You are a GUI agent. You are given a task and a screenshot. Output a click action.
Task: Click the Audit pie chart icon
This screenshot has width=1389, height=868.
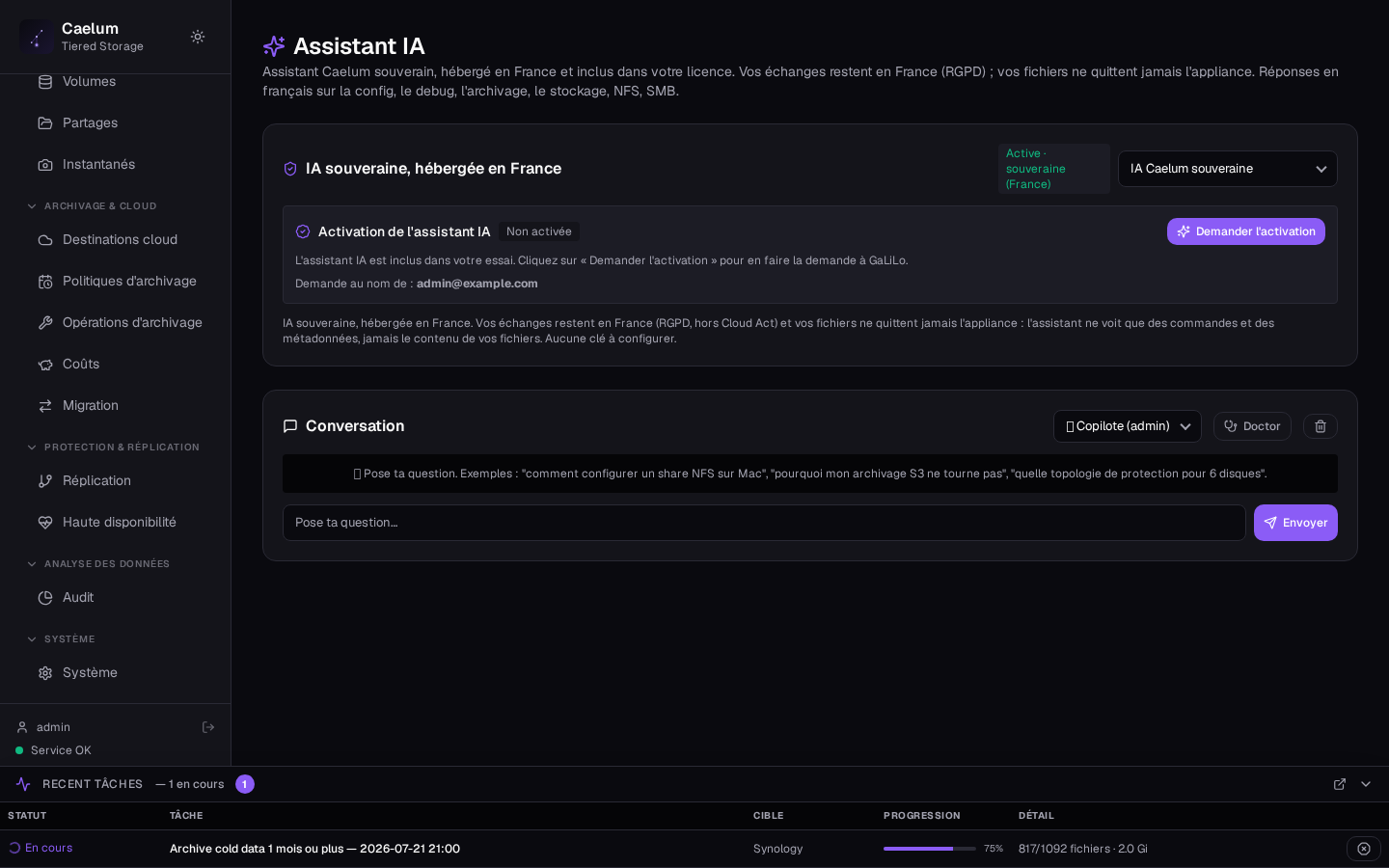pyautogui.click(x=45, y=598)
